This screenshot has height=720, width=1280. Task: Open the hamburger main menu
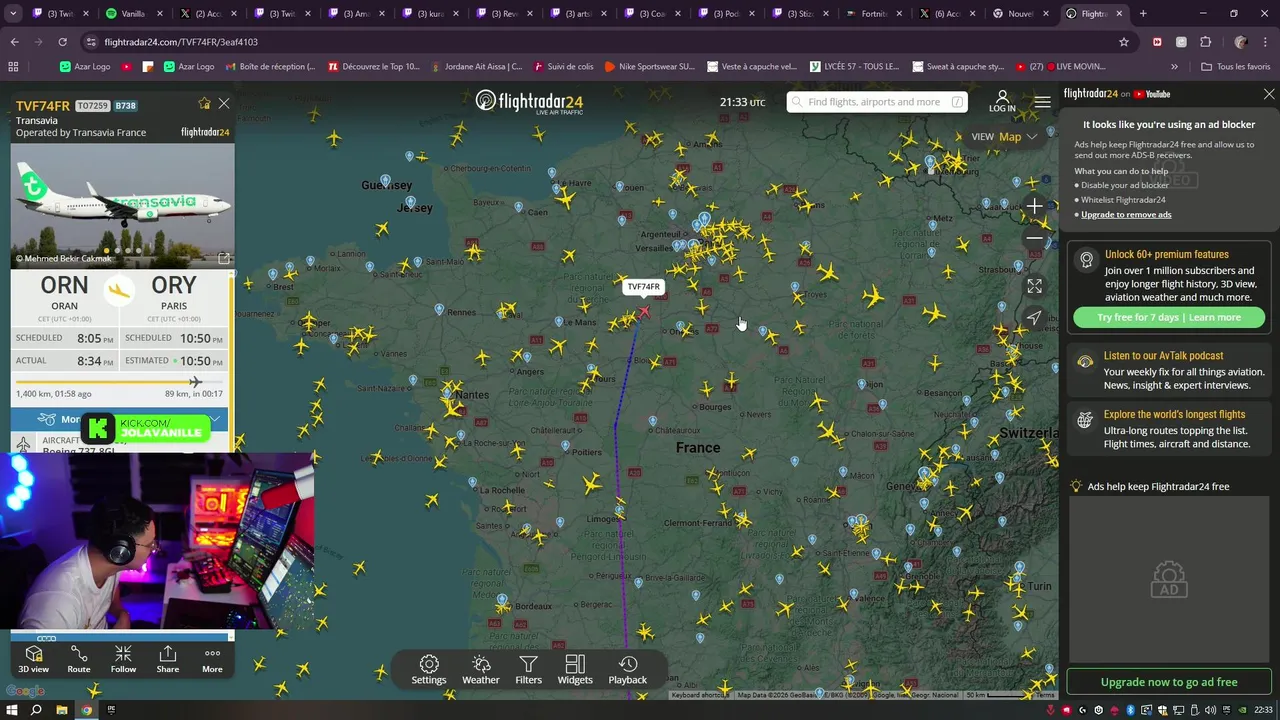pyautogui.click(x=1042, y=102)
